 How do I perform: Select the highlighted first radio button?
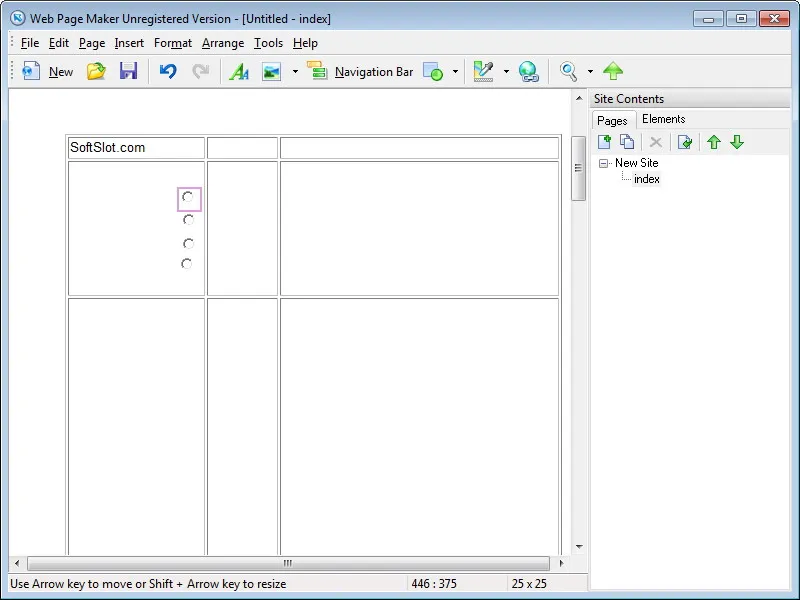[188, 197]
